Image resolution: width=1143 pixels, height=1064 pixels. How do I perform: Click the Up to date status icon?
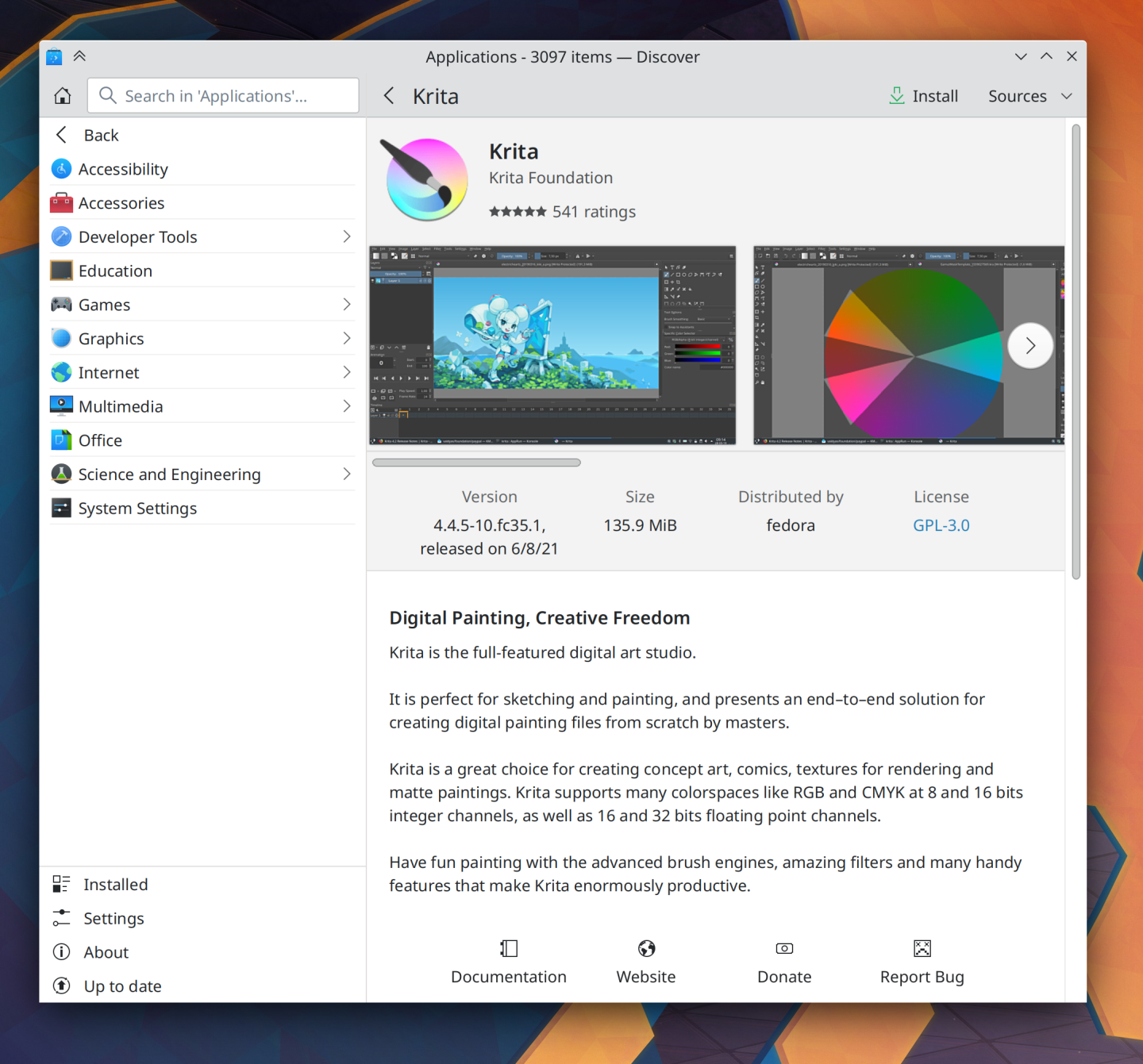point(62,986)
